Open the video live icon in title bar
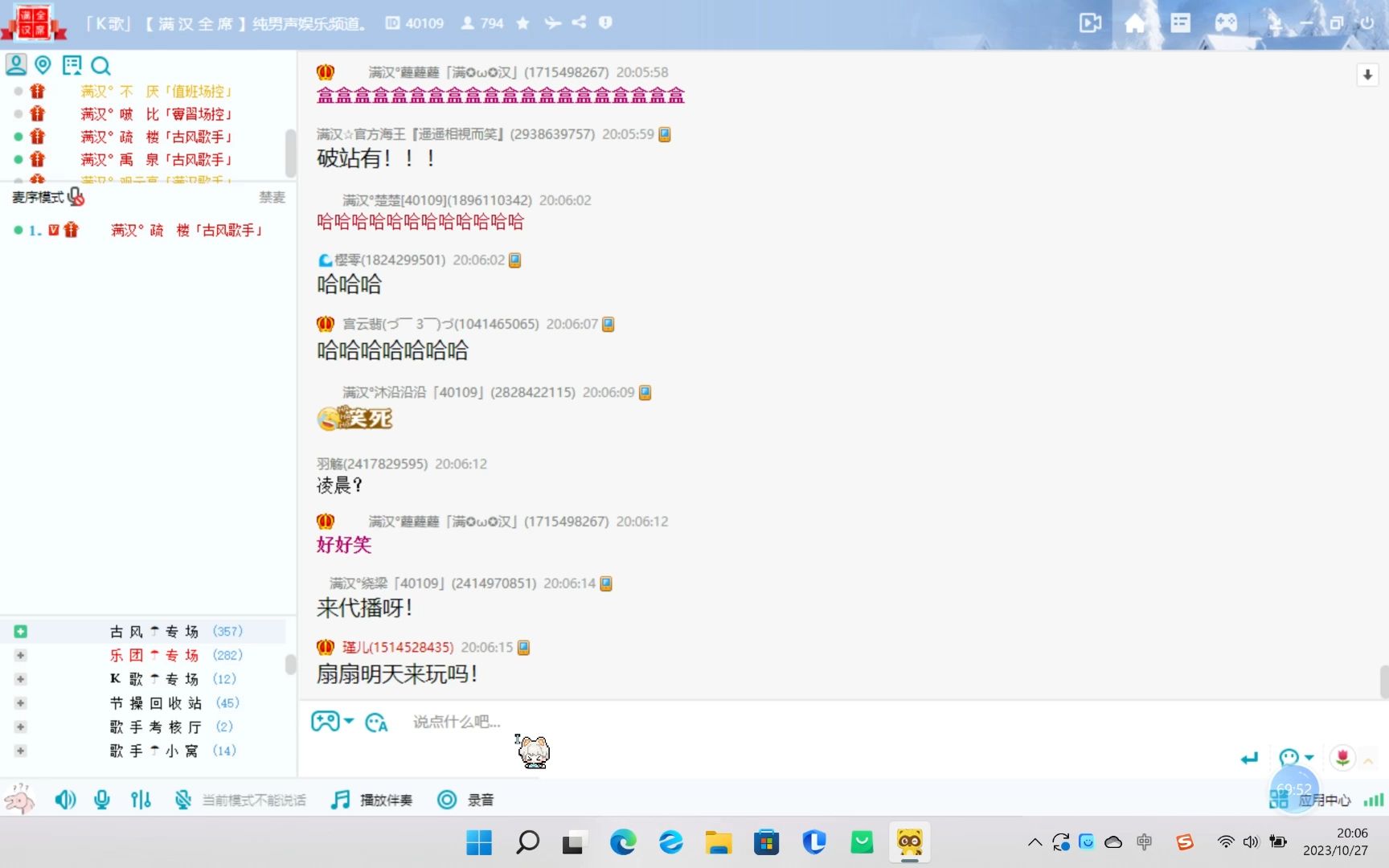 (x=1090, y=23)
